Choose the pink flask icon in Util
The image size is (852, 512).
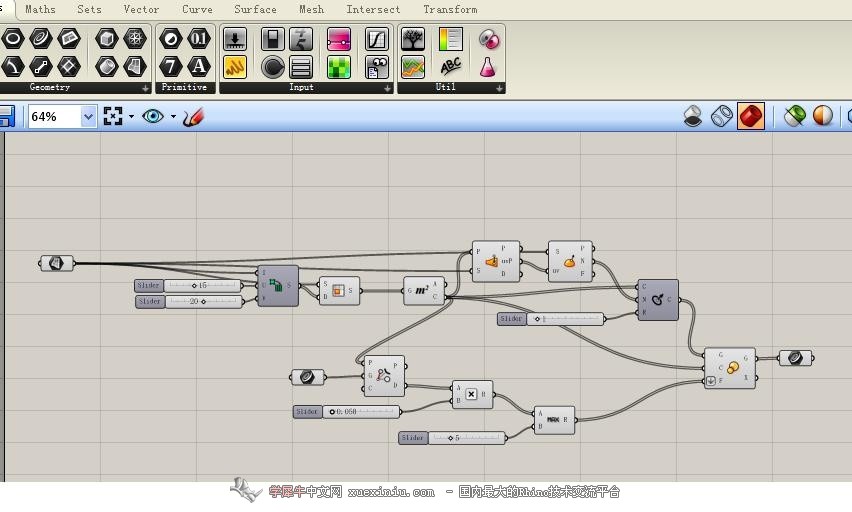(x=488, y=67)
